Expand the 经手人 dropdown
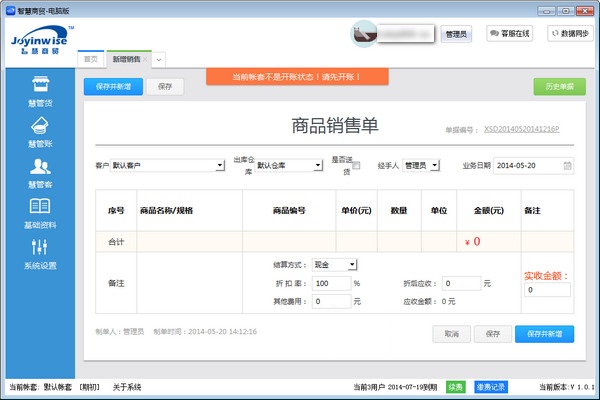600x400 pixels. pyautogui.click(x=435, y=165)
